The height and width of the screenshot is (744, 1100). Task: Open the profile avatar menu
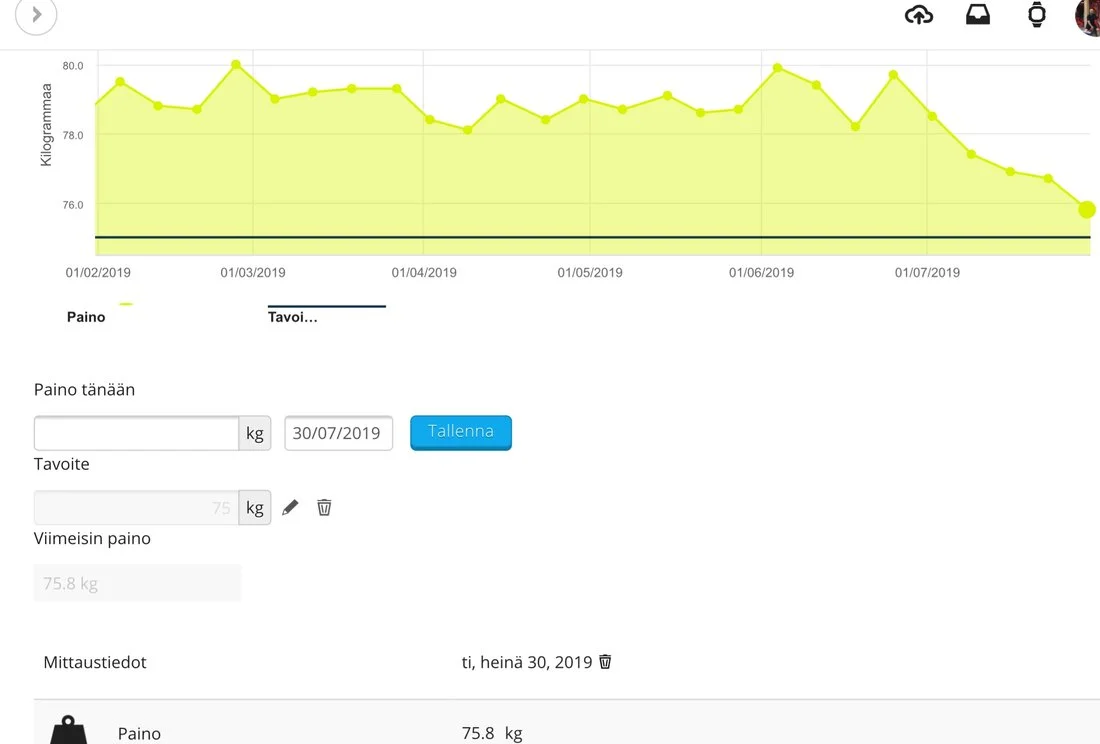coord(1088,16)
